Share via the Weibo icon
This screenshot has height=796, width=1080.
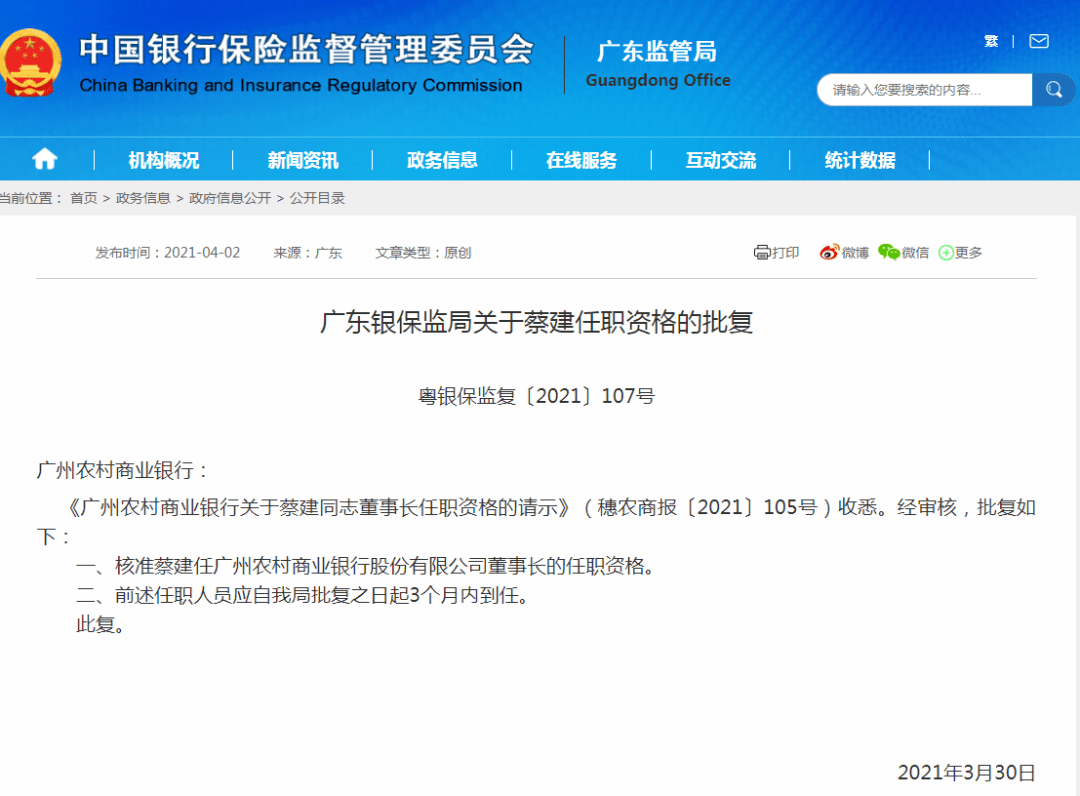point(829,252)
